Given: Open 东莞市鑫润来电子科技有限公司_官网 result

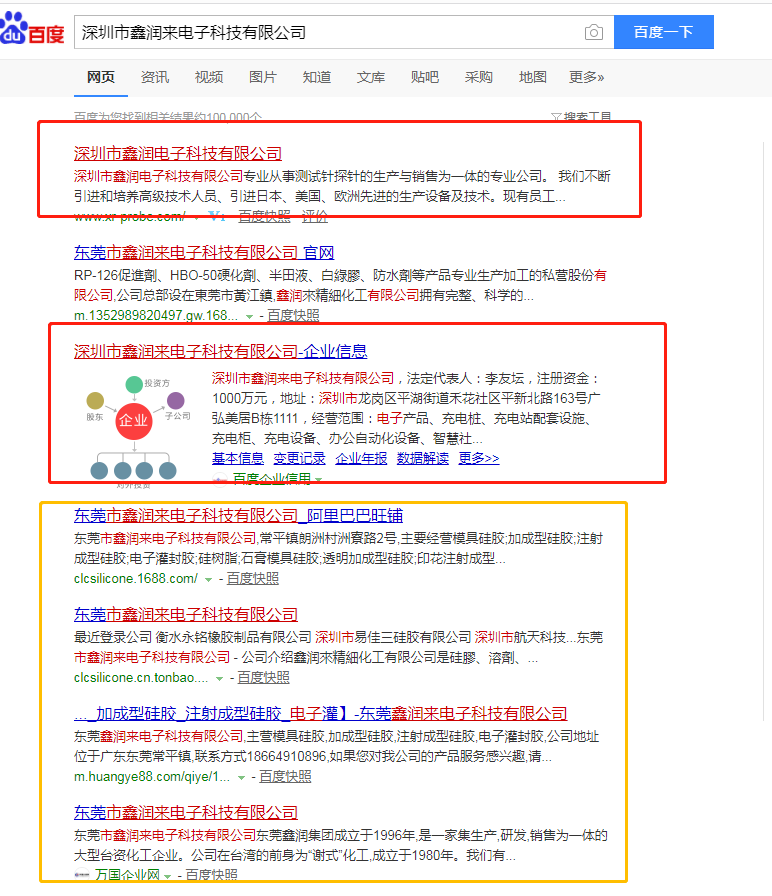Looking at the screenshot, I should 204,252.
